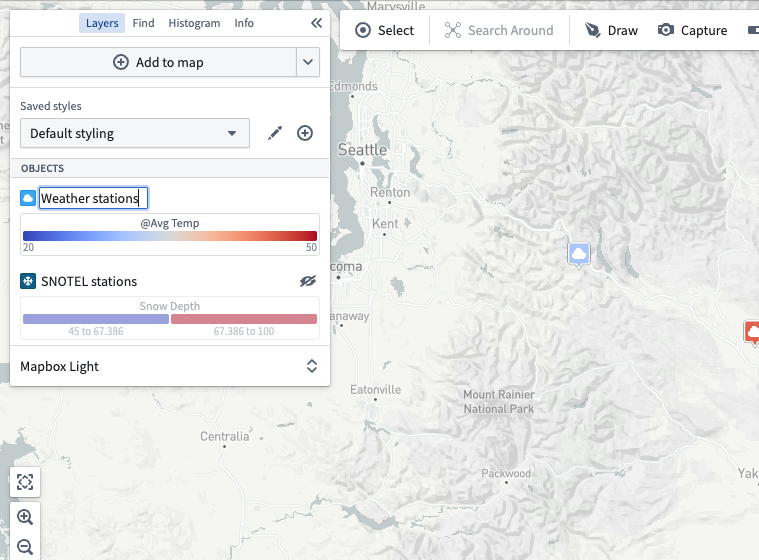Screen dimensions: 759x560
Task: Activate the Select tool
Action: pyautogui.click(x=385, y=30)
